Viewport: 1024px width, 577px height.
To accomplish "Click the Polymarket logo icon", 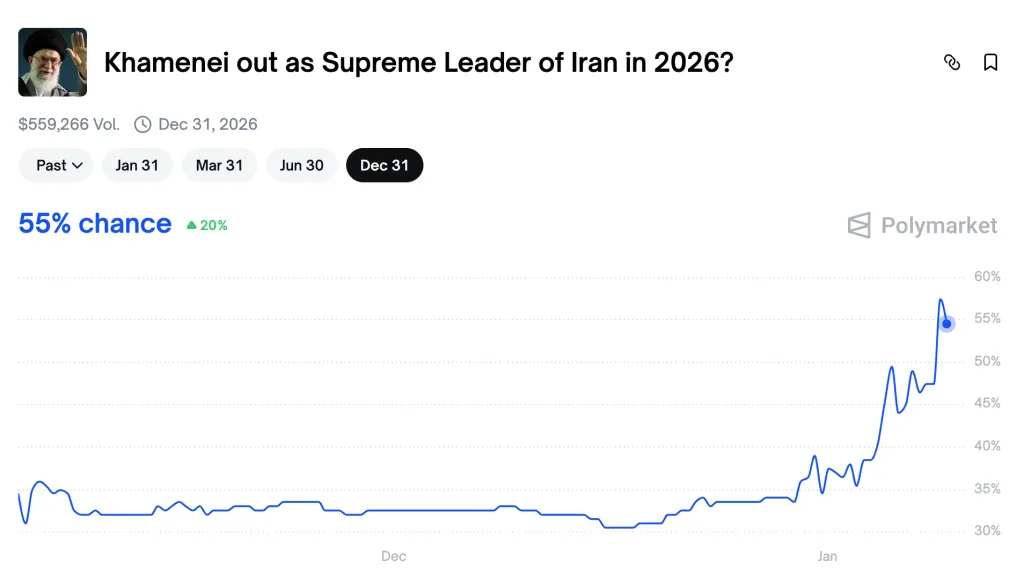I will tap(859, 225).
